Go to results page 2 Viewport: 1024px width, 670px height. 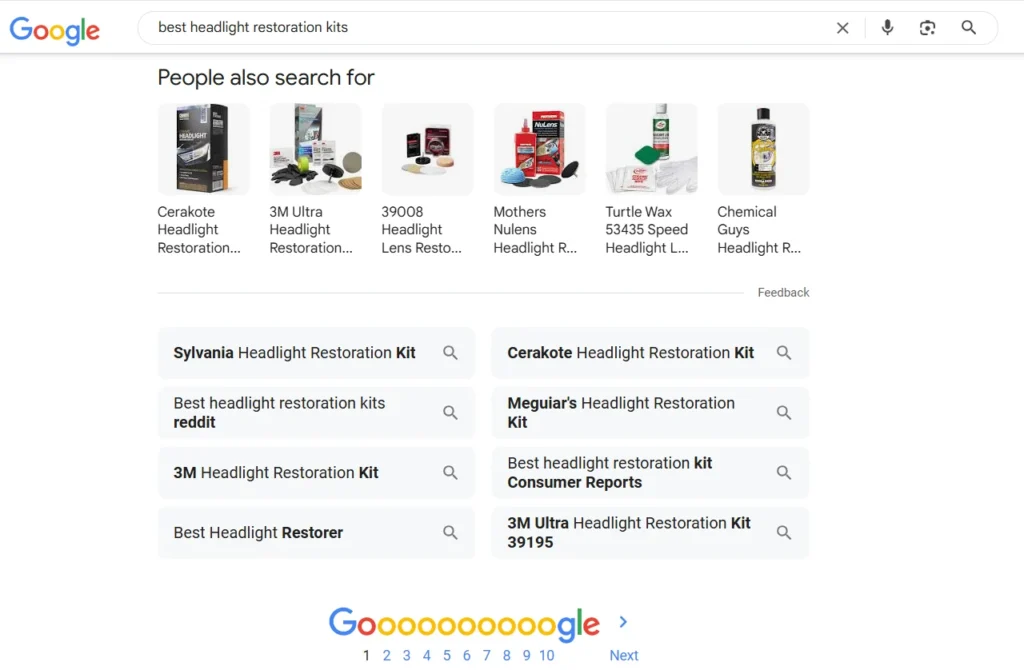coord(387,656)
